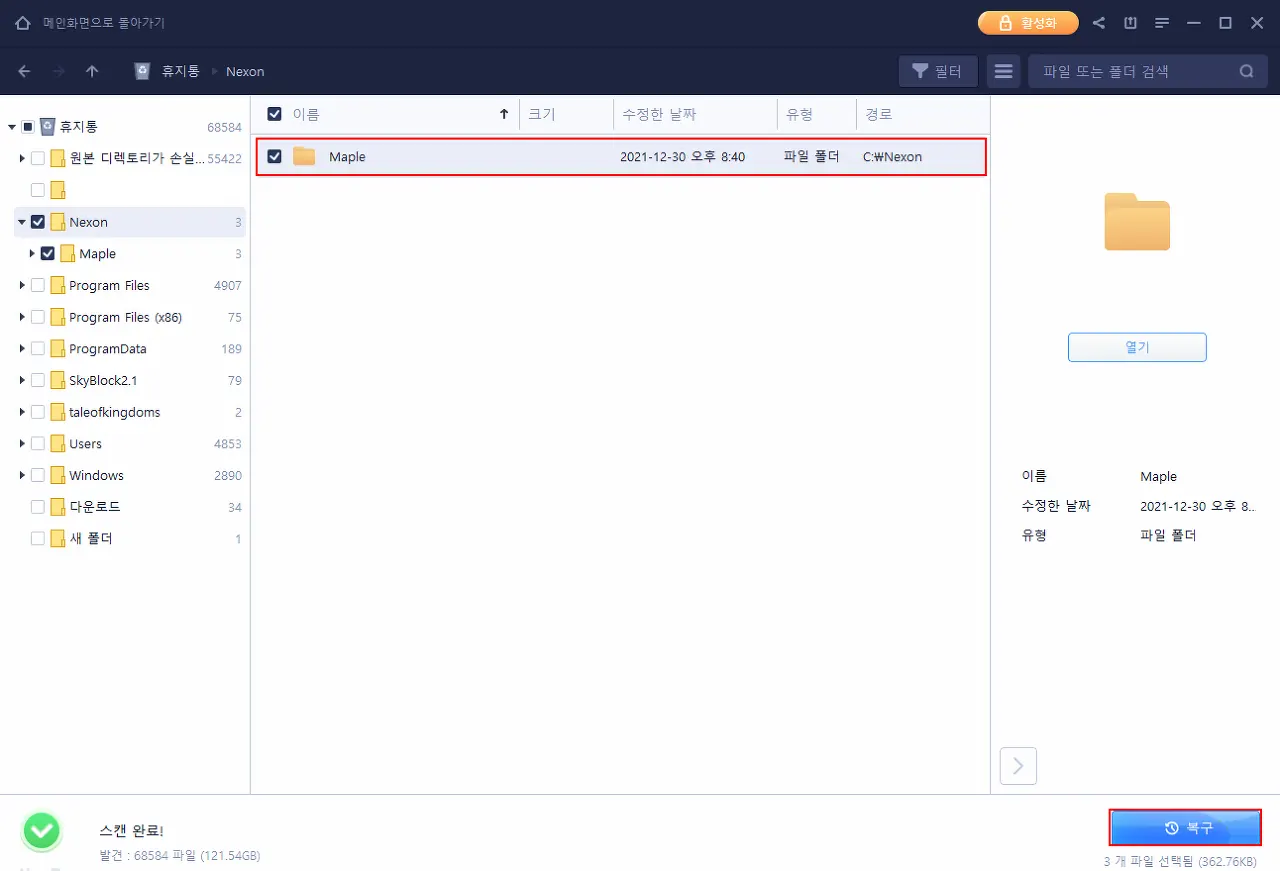This screenshot has height=871, width=1280.
Task: Expand the 원본 디렉토리가 손실 node
Action: tap(22, 158)
